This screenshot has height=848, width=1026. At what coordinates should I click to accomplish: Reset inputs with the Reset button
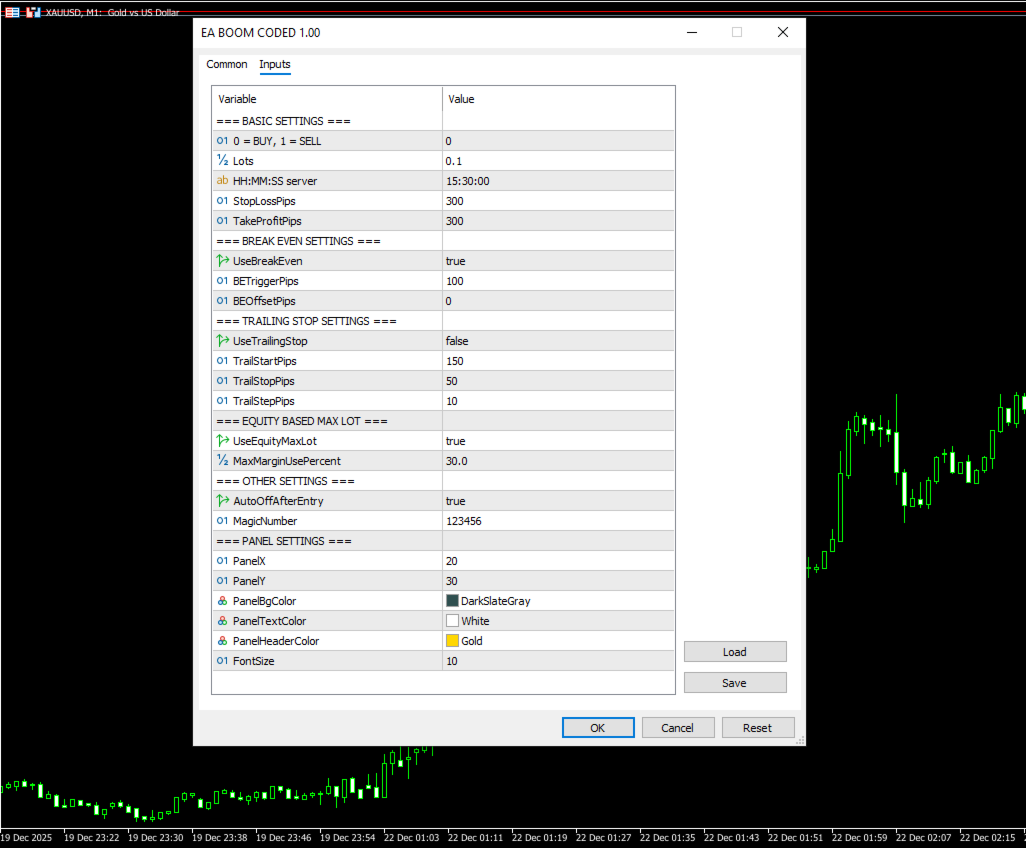758,728
